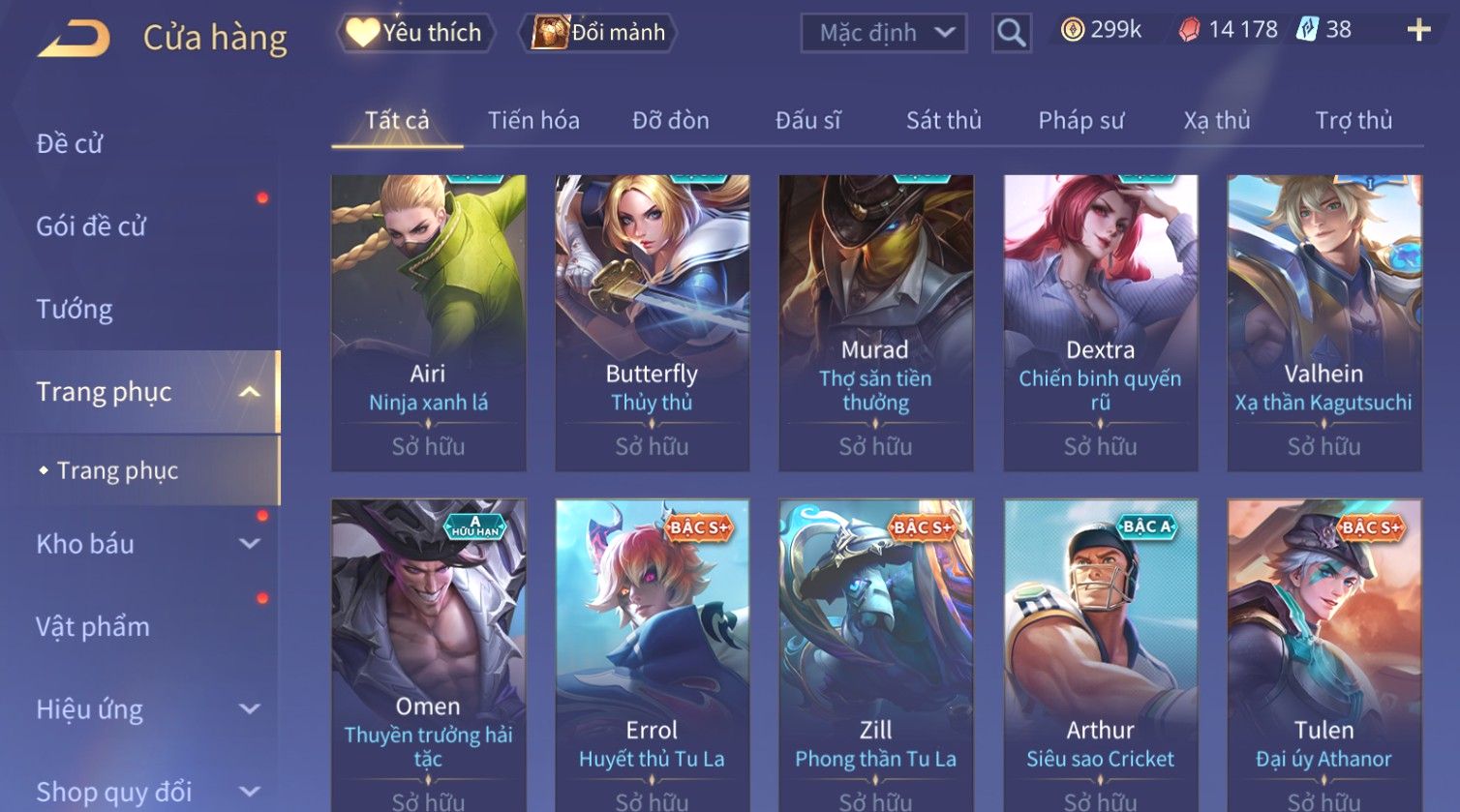Open Gói đề cử in sidebar
Screen dimensions: 1460x812
(91, 226)
